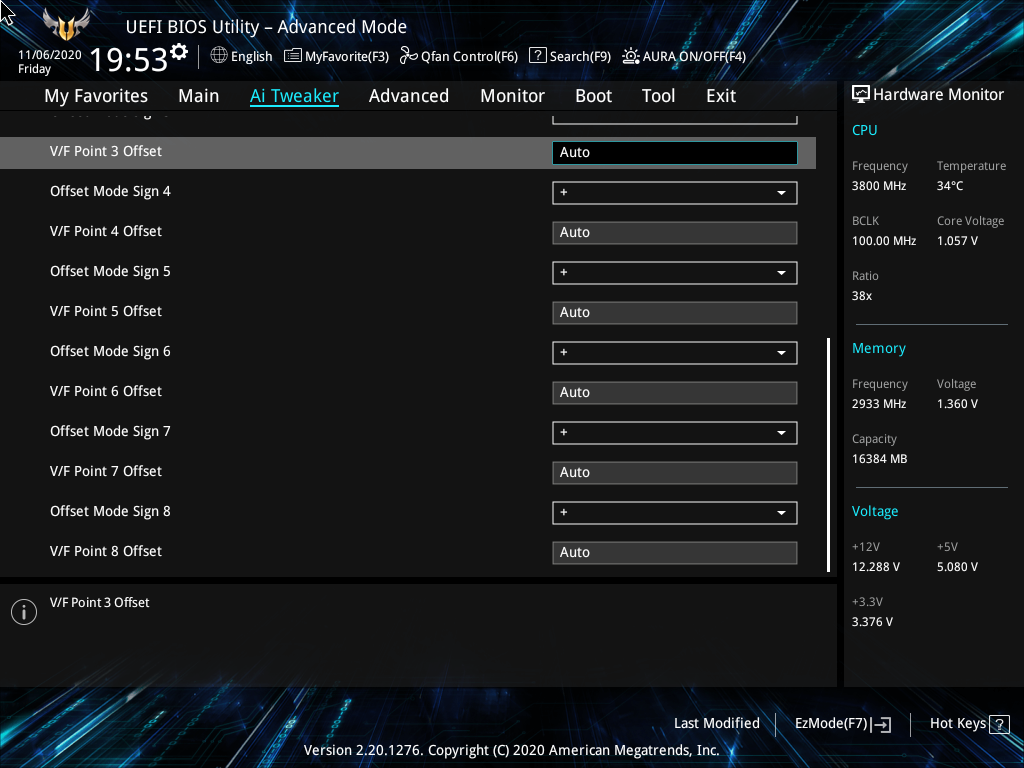Click the AURA light bulb icon
This screenshot has width=1024, height=768.
click(630, 56)
